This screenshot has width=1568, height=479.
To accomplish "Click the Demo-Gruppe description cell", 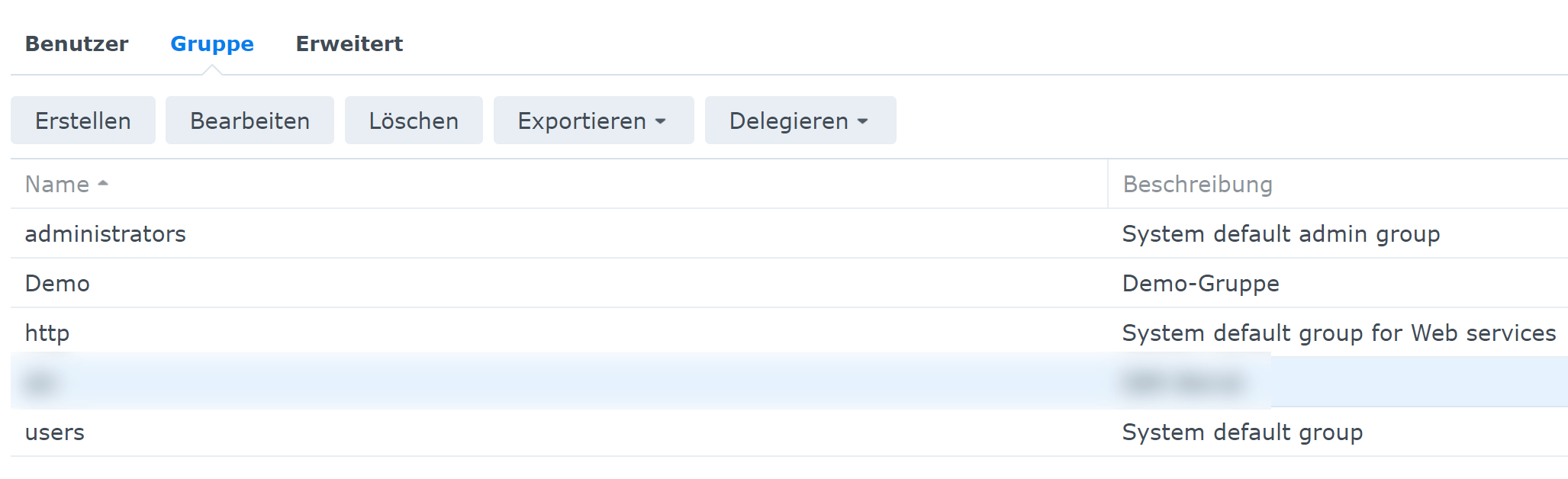I will pos(1200,284).
